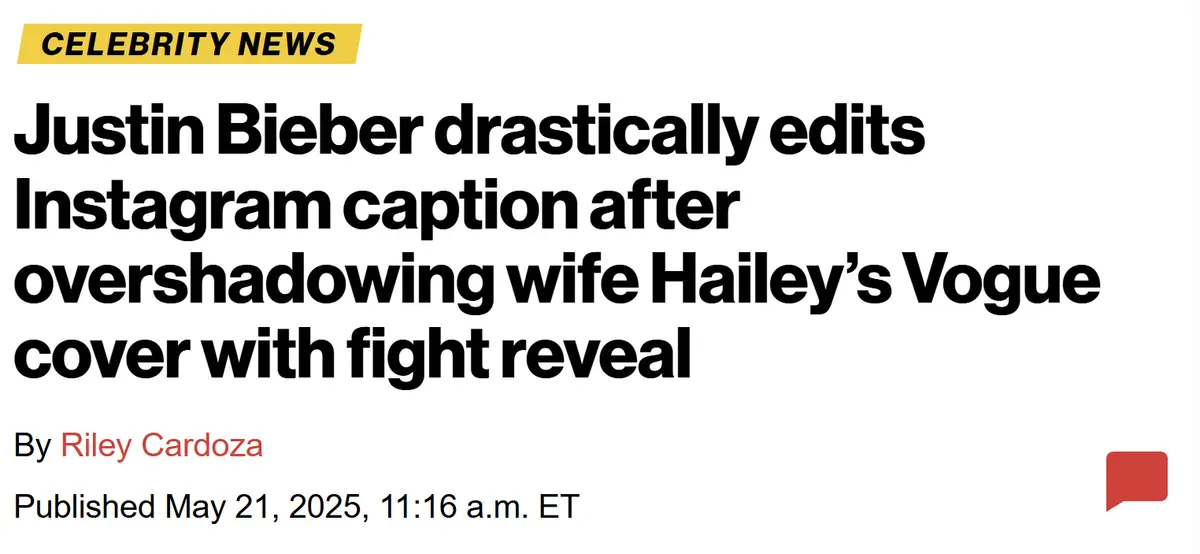Open the CELEBRITY NEWS category tag
The image size is (1200, 554).
pyautogui.click(x=189, y=44)
